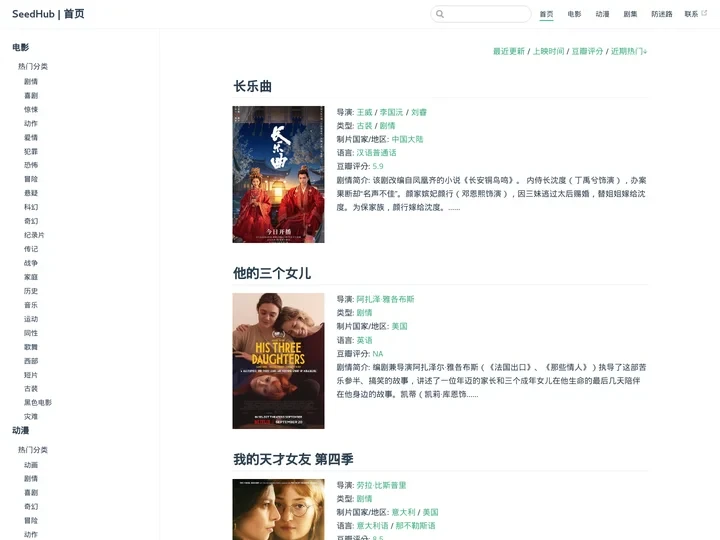Open the 长乐曲 poster thumbnail
The width and height of the screenshot is (720, 540).
[x=278, y=174]
